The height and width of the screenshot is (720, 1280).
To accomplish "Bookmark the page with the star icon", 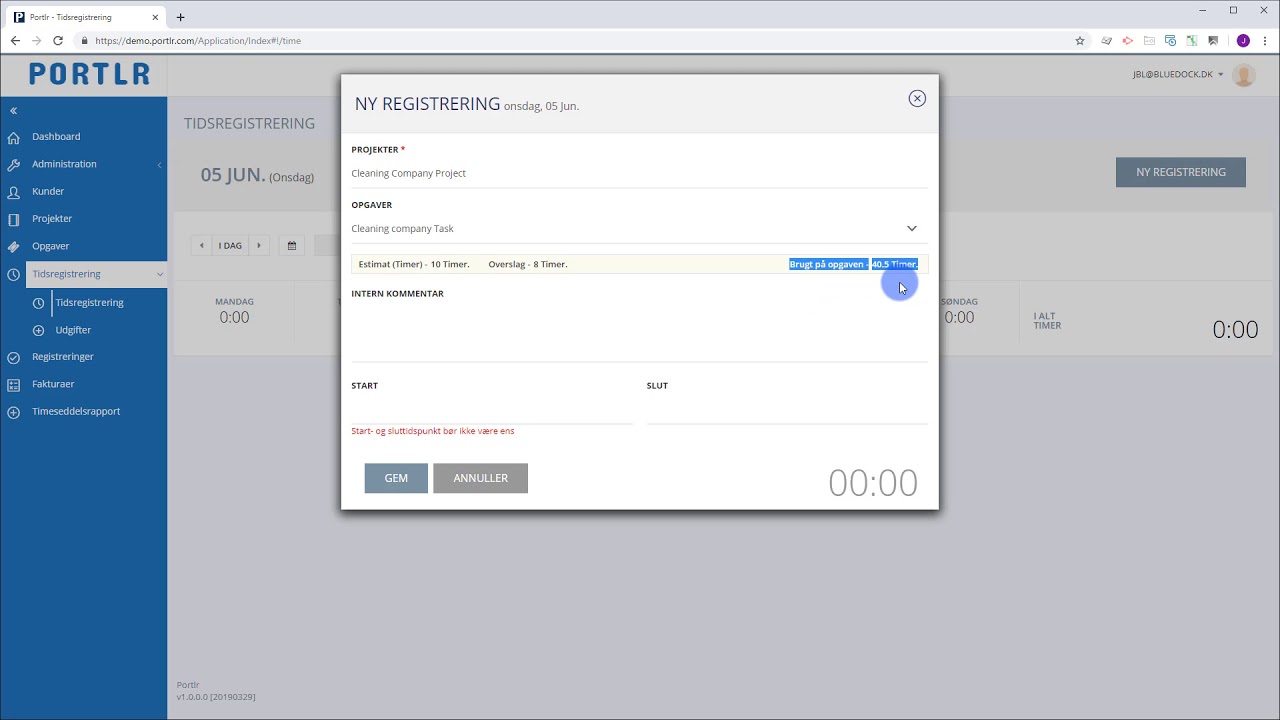I will click(x=1080, y=41).
